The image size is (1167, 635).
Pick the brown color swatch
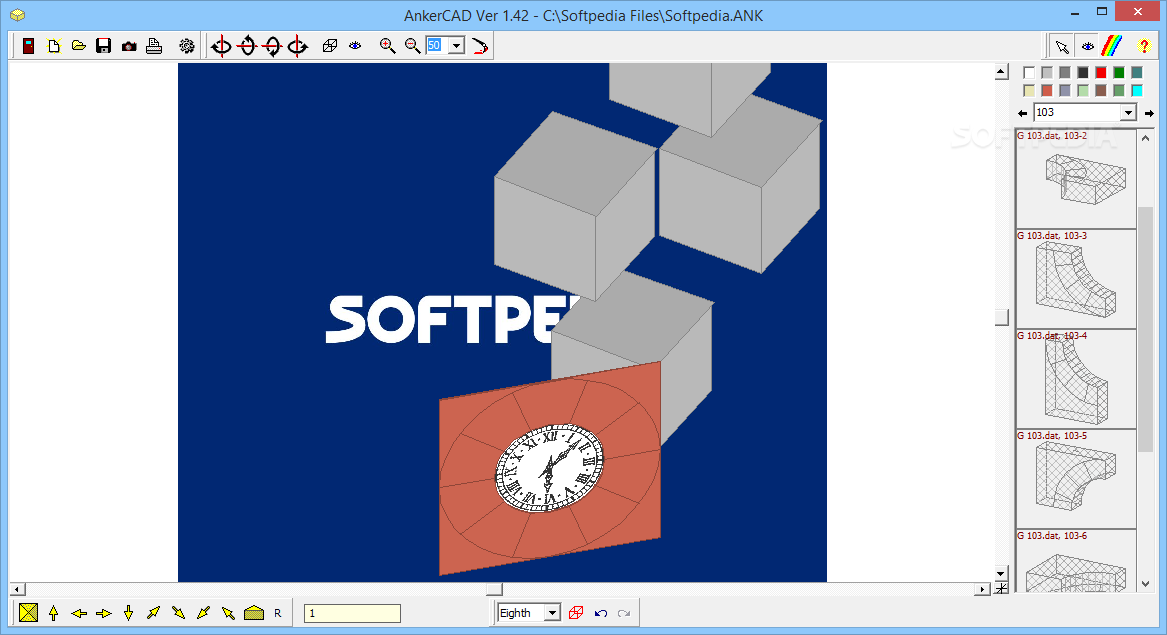tap(1101, 90)
